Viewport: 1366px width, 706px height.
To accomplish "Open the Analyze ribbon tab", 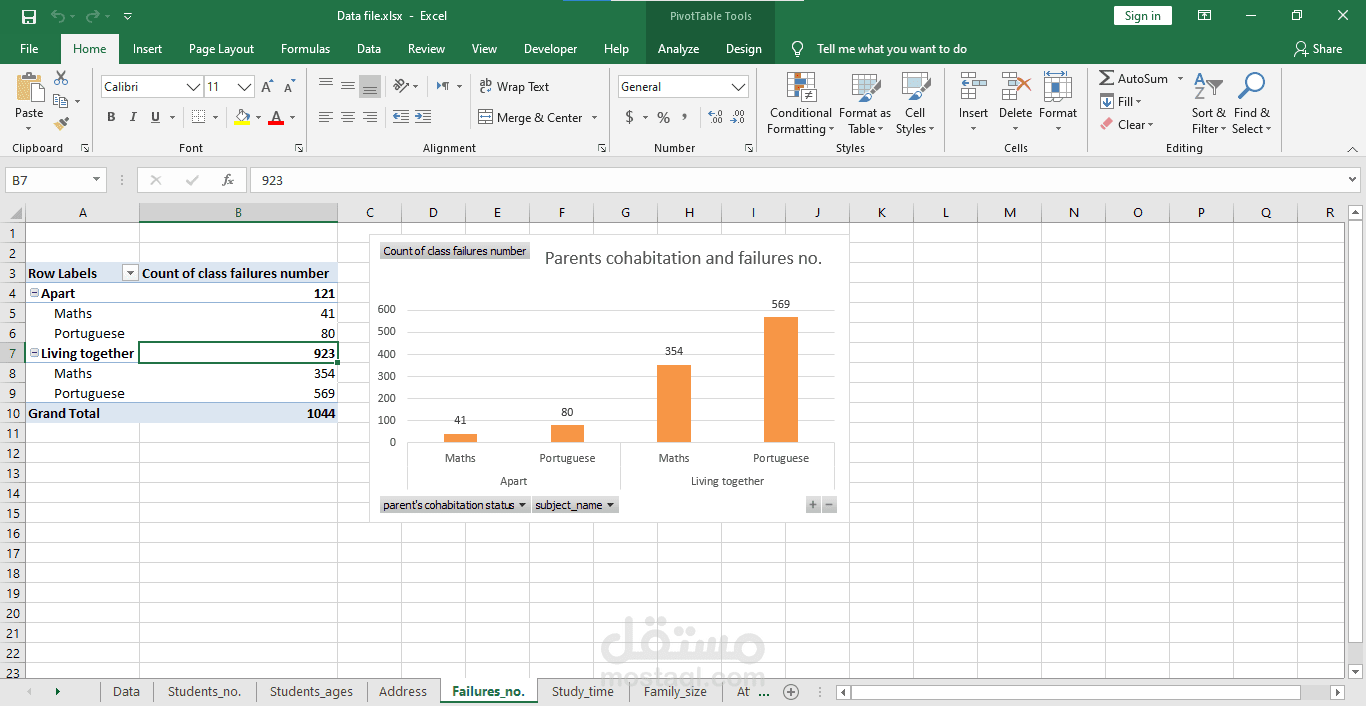I will (x=678, y=49).
